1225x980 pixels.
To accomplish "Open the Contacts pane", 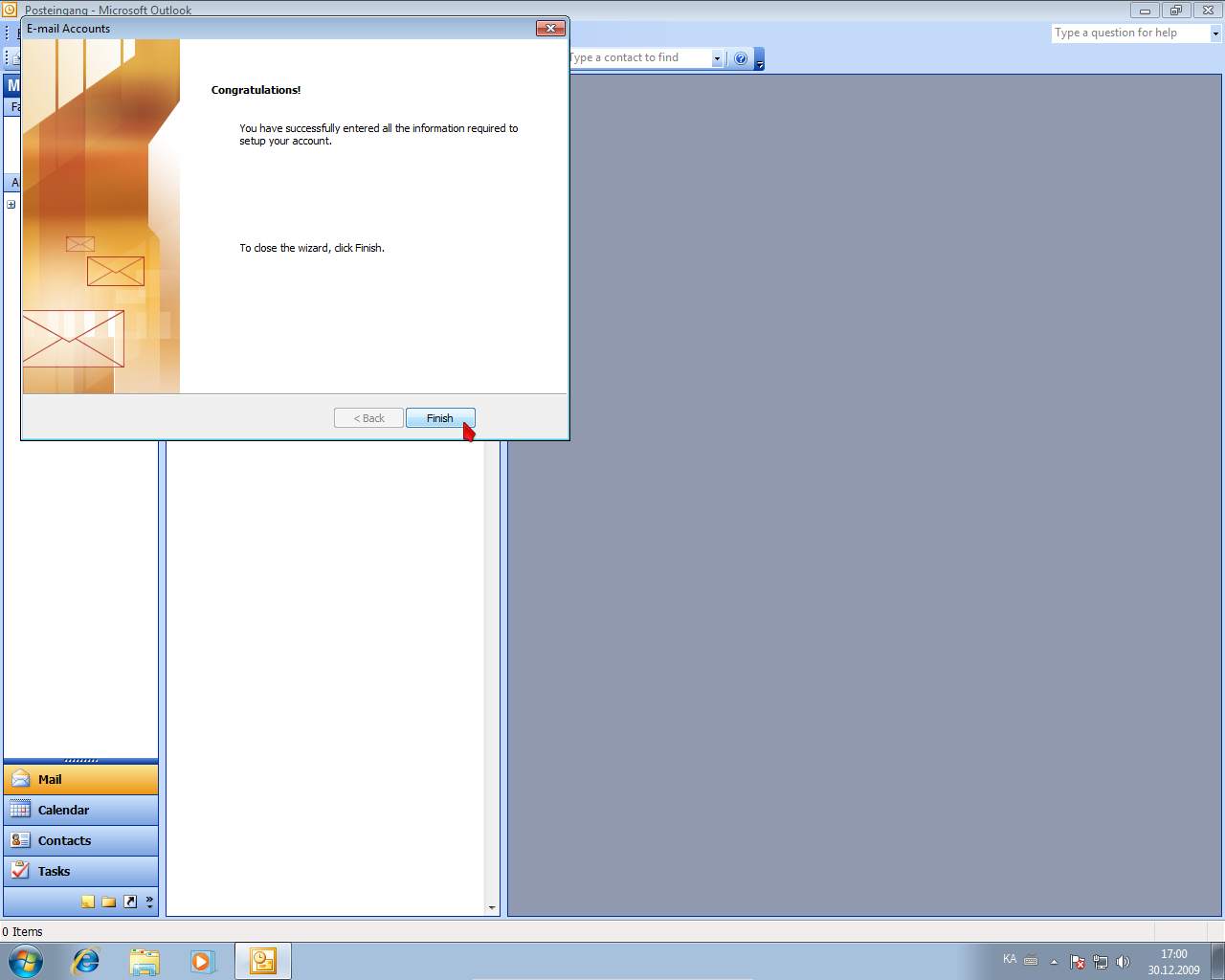I will (80, 840).
